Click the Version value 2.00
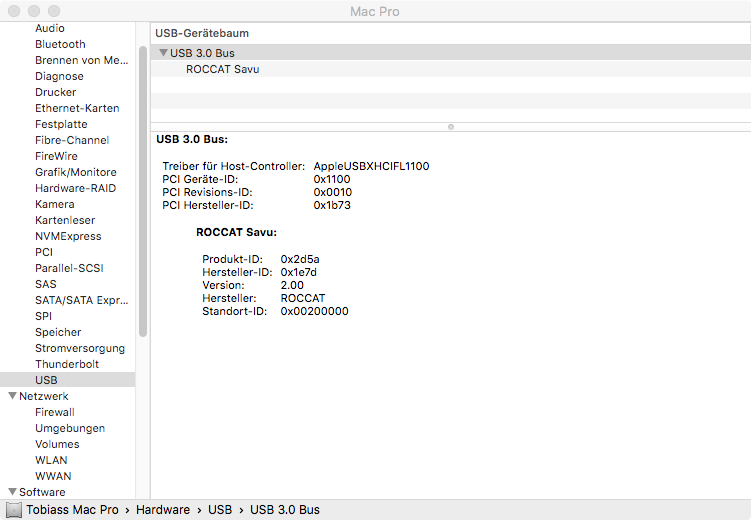 tap(292, 285)
